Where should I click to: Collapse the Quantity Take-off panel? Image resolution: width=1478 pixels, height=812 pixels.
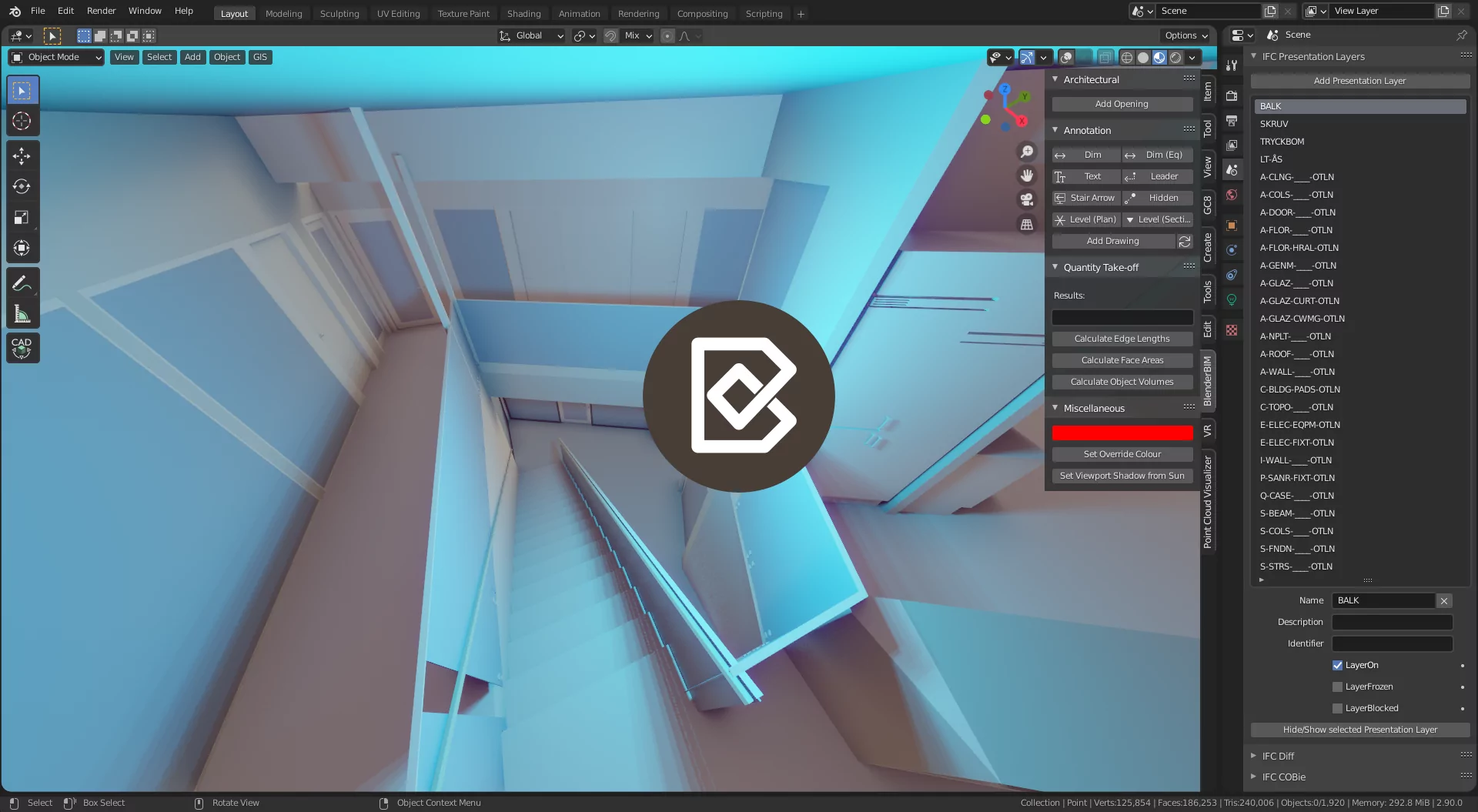point(1055,267)
